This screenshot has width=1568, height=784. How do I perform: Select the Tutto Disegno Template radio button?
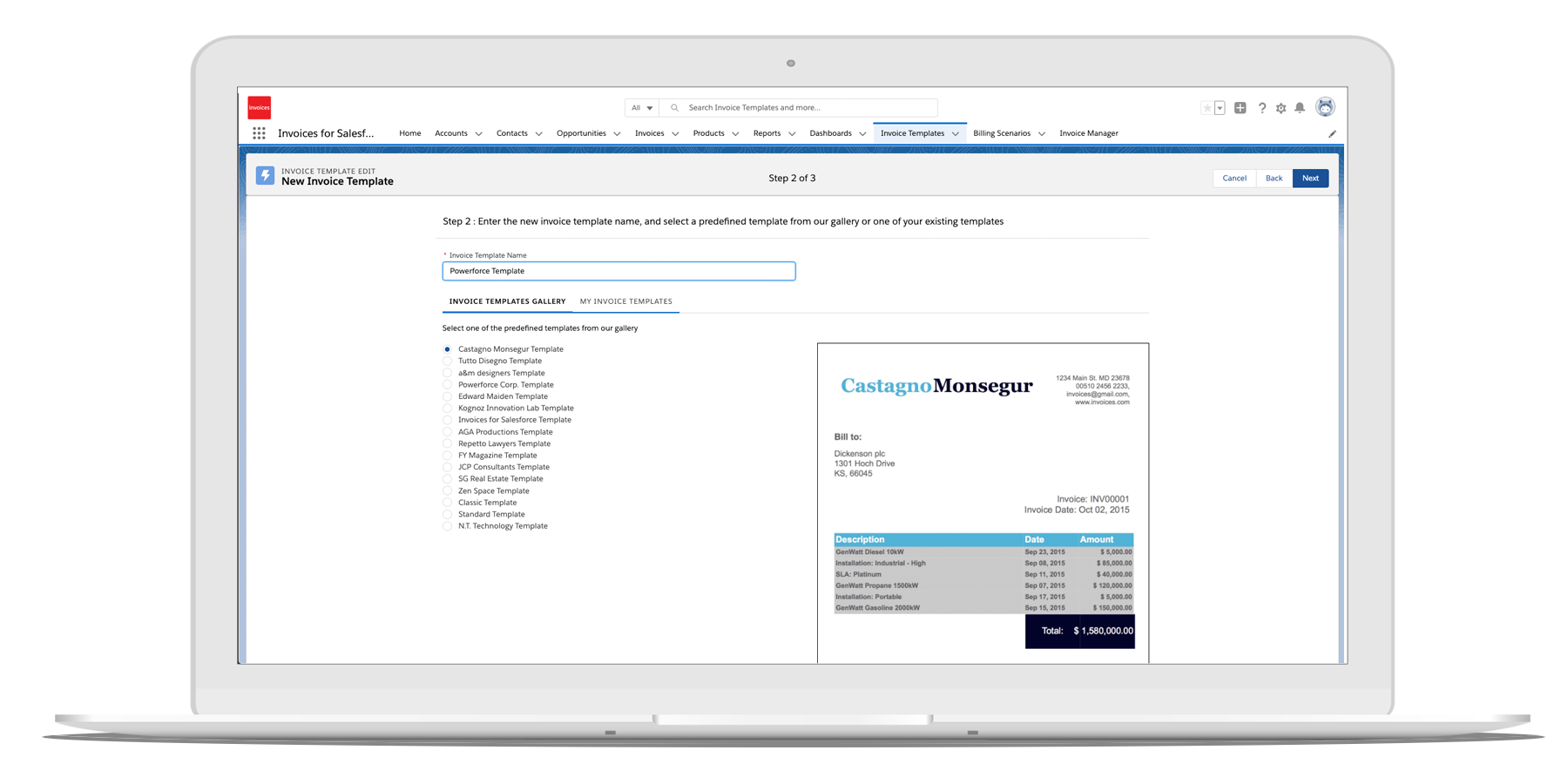pyautogui.click(x=448, y=362)
